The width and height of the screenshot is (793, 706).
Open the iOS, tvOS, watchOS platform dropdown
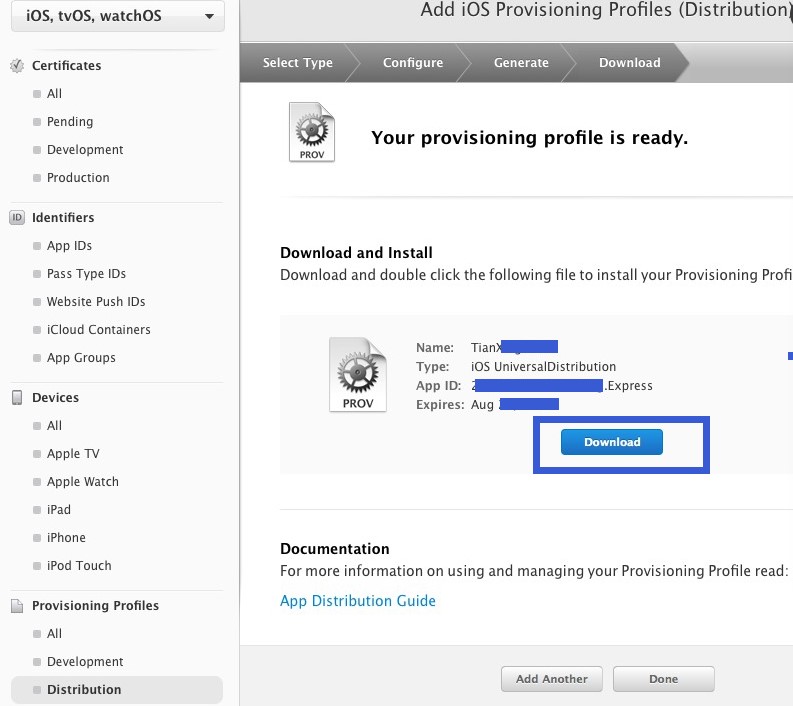click(x=118, y=17)
